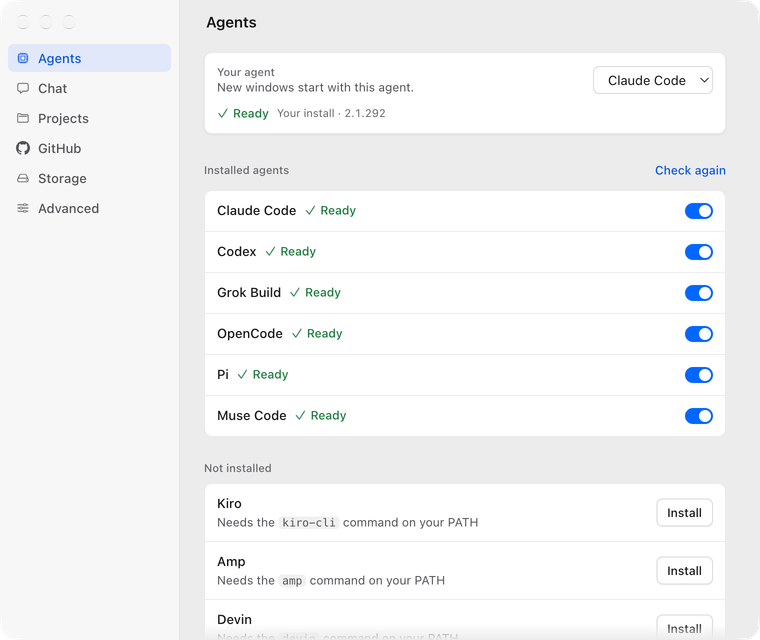
Task: Click the OpenCode agent name
Action: (250, 334)
